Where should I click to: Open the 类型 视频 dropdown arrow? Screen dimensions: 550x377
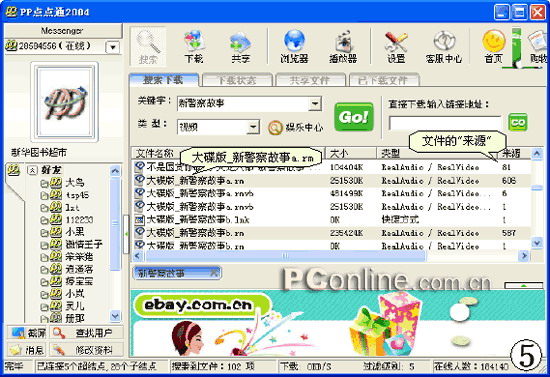point(253,127)
